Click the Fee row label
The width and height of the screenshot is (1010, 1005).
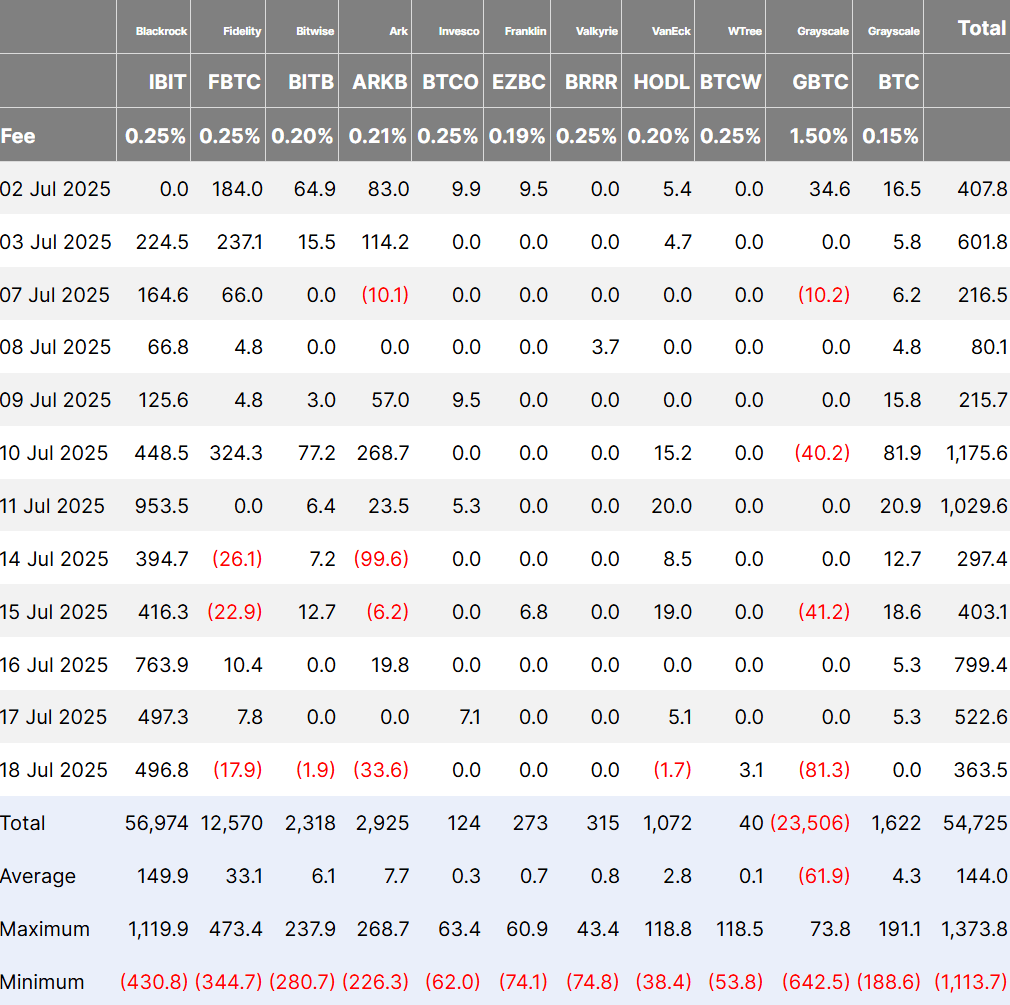18,135
